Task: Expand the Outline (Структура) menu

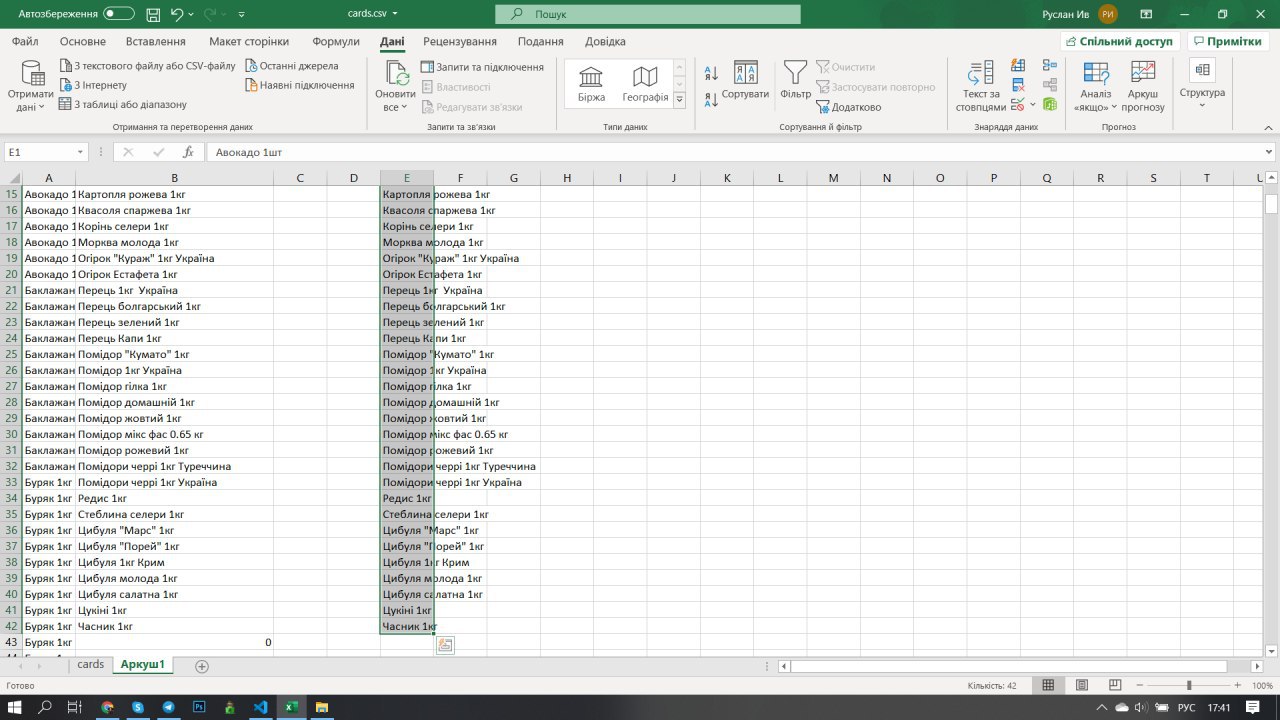Action: (x=1202, y=84)
